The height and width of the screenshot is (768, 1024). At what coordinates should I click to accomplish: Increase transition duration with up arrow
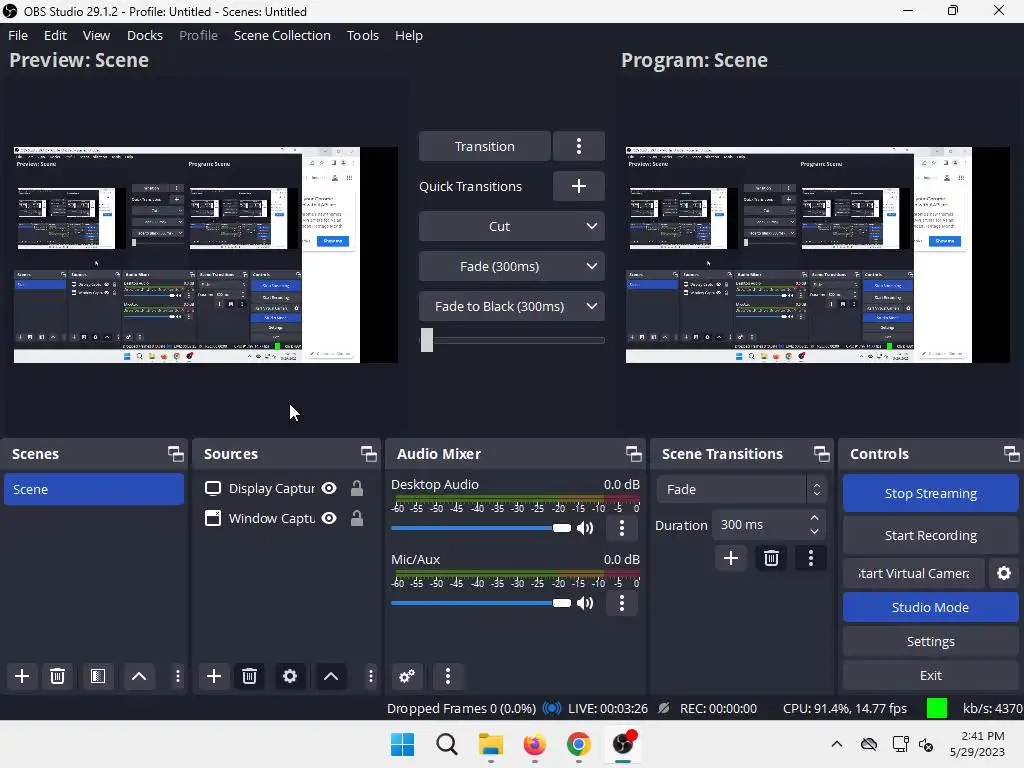(814, 518)
